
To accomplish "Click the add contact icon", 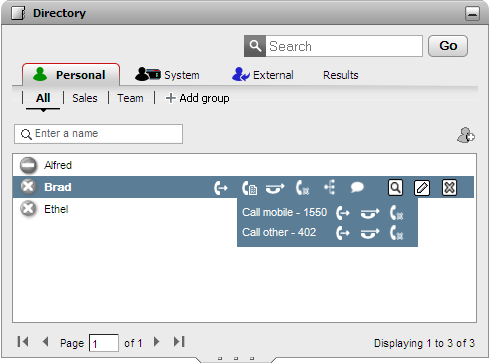I will [466, 135].
